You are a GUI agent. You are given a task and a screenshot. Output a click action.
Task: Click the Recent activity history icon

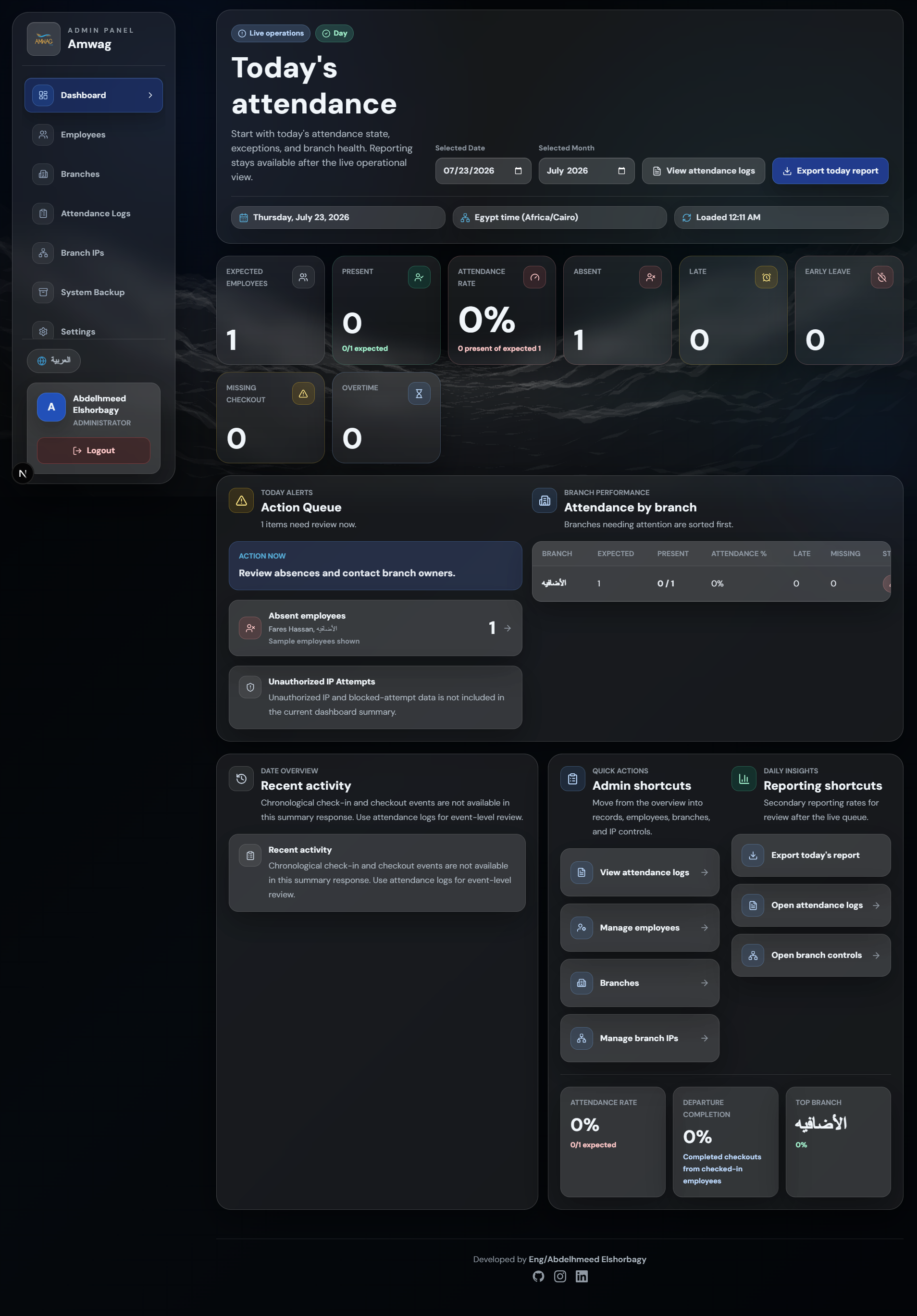point(241,779)
